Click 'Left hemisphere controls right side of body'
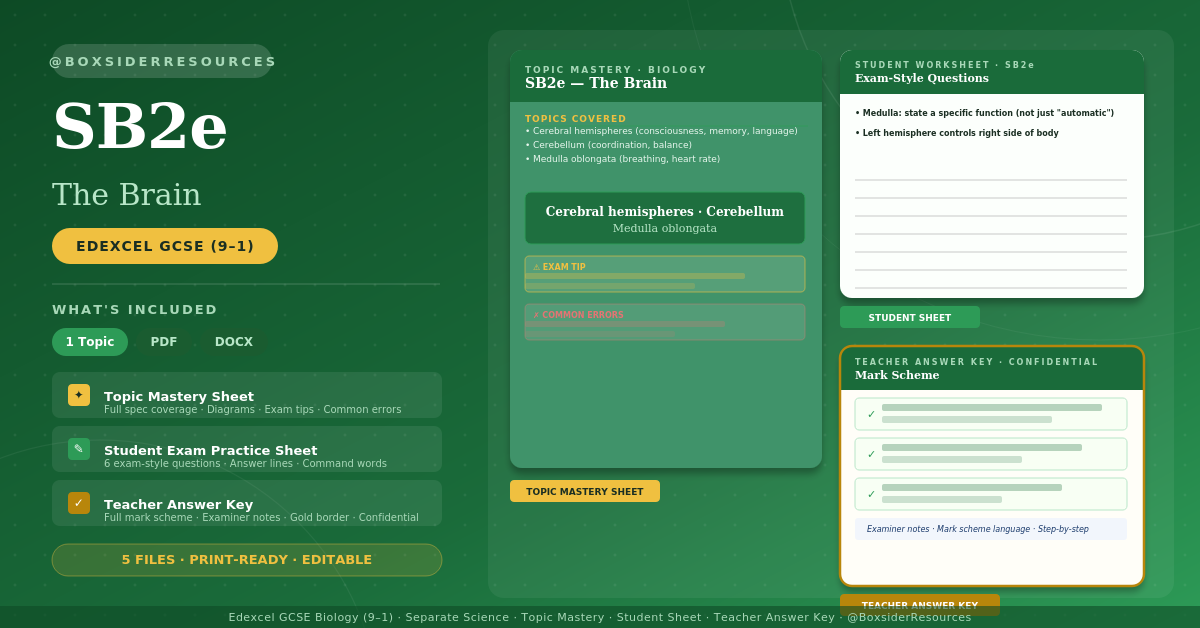Viewport: 1200px width, 628px height. coord(957,133)
